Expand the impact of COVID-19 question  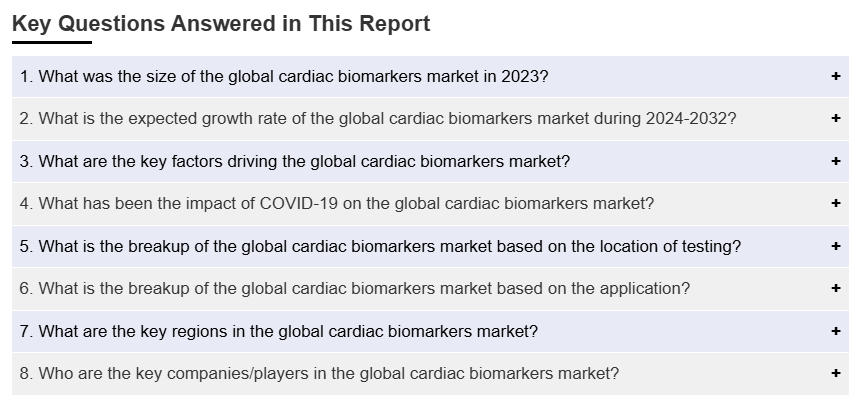point(337,203)
